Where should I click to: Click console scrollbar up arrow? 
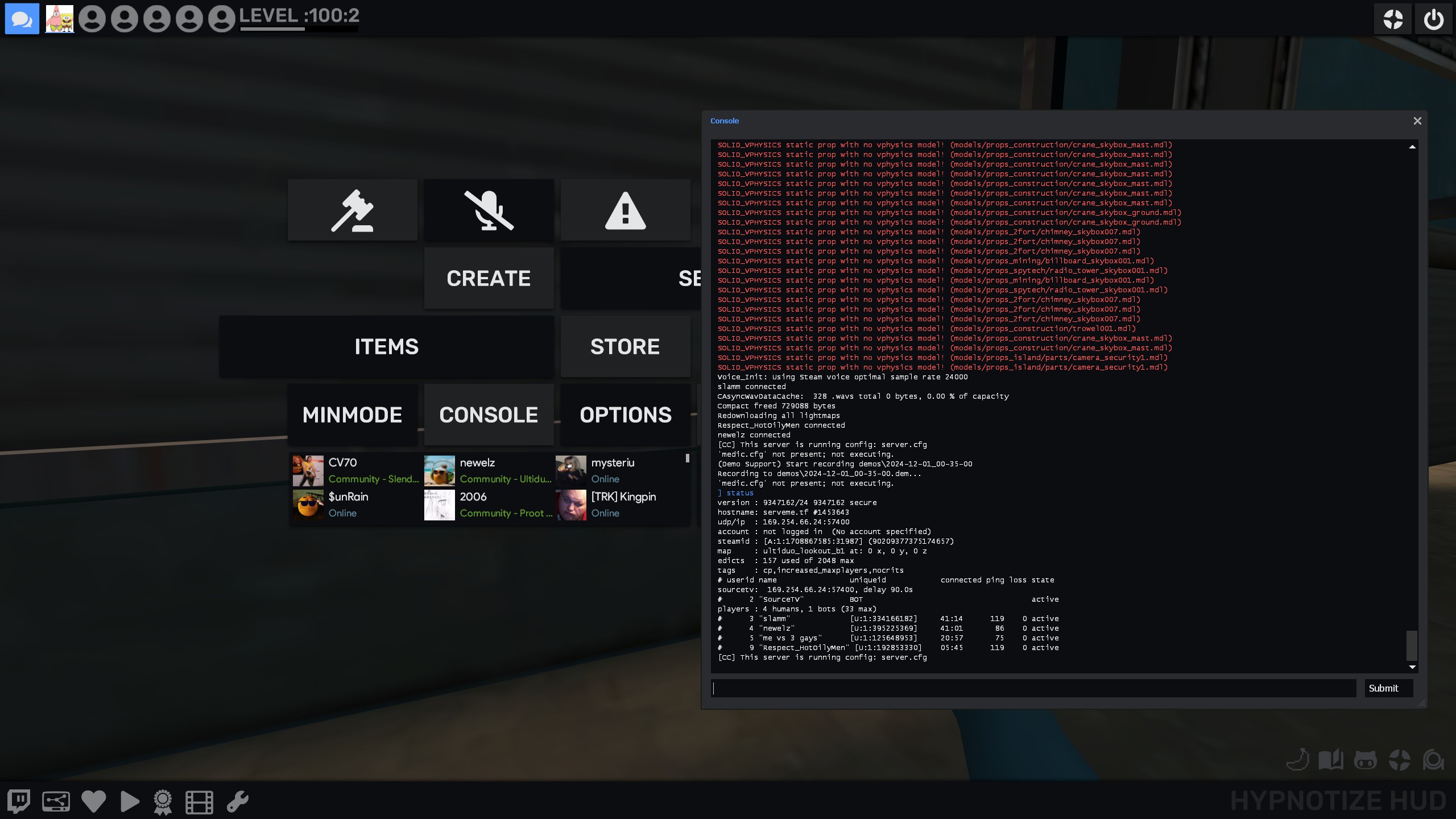pyautogui.click(x=1412, y=147)
